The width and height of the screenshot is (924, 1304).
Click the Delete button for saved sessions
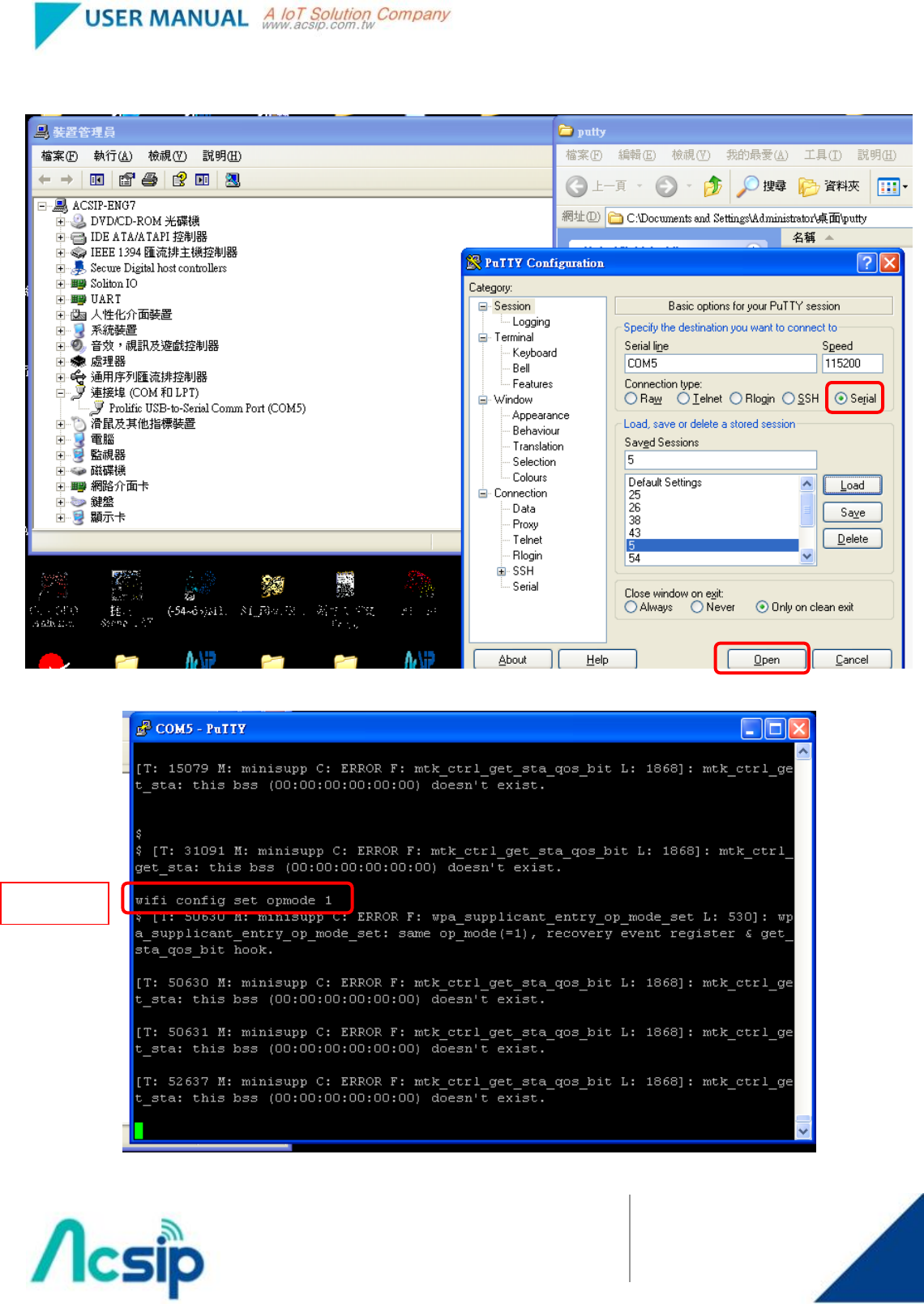(853, 539)
